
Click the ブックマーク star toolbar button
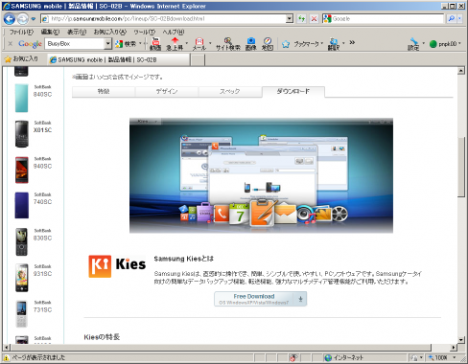pyautogui.click(x=300, y=44)
